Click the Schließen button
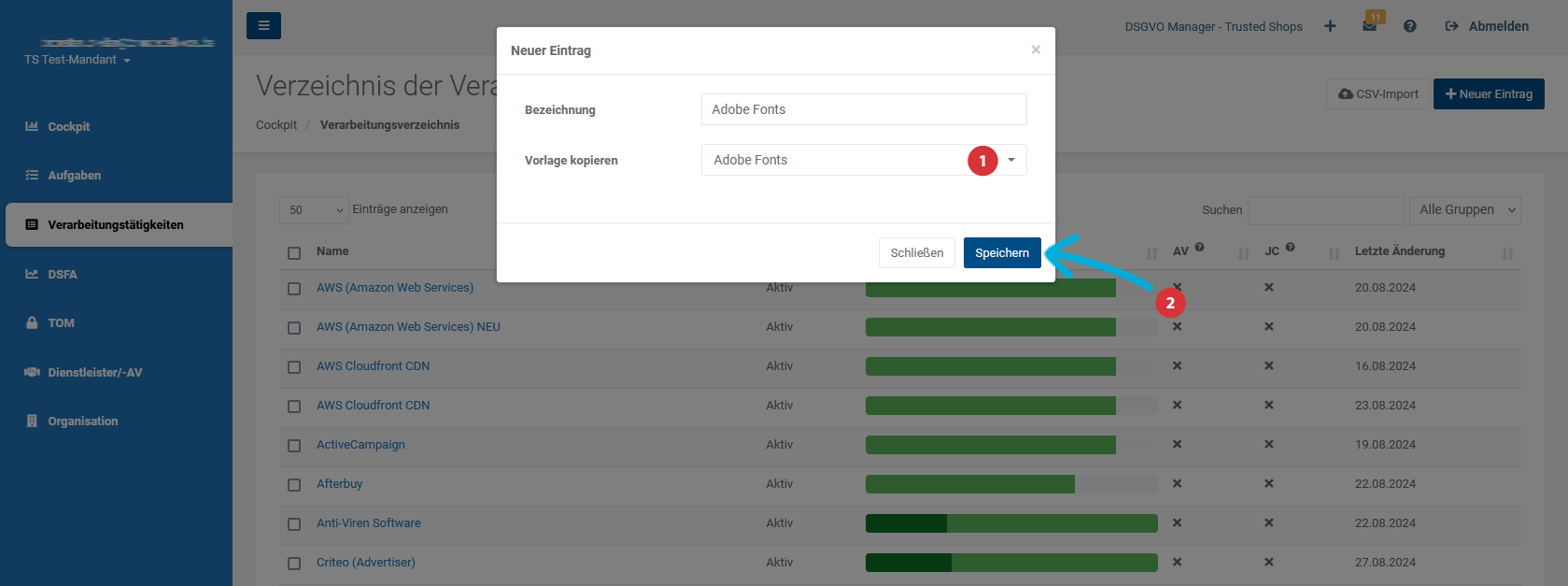The width and height of the screenshot is (1568, 586). pyautogui.click(x=917, y=252)
